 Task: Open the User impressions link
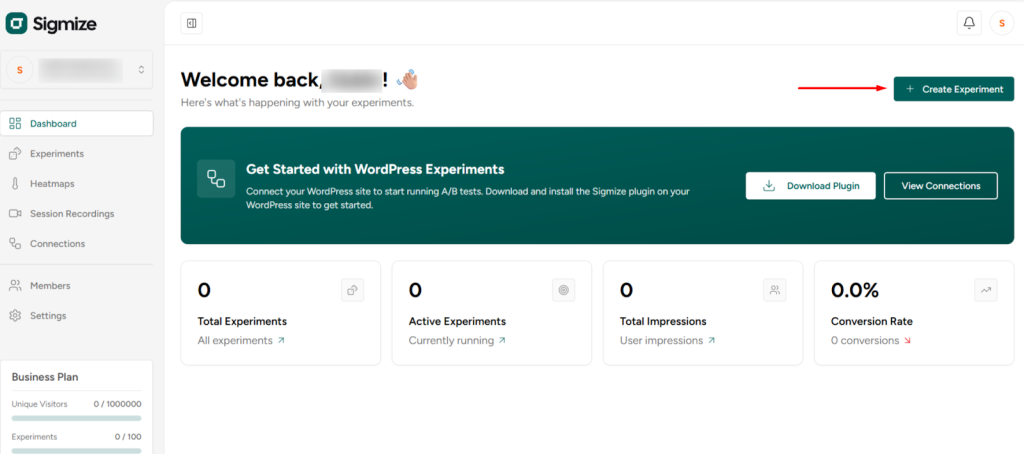coord(667,340)
